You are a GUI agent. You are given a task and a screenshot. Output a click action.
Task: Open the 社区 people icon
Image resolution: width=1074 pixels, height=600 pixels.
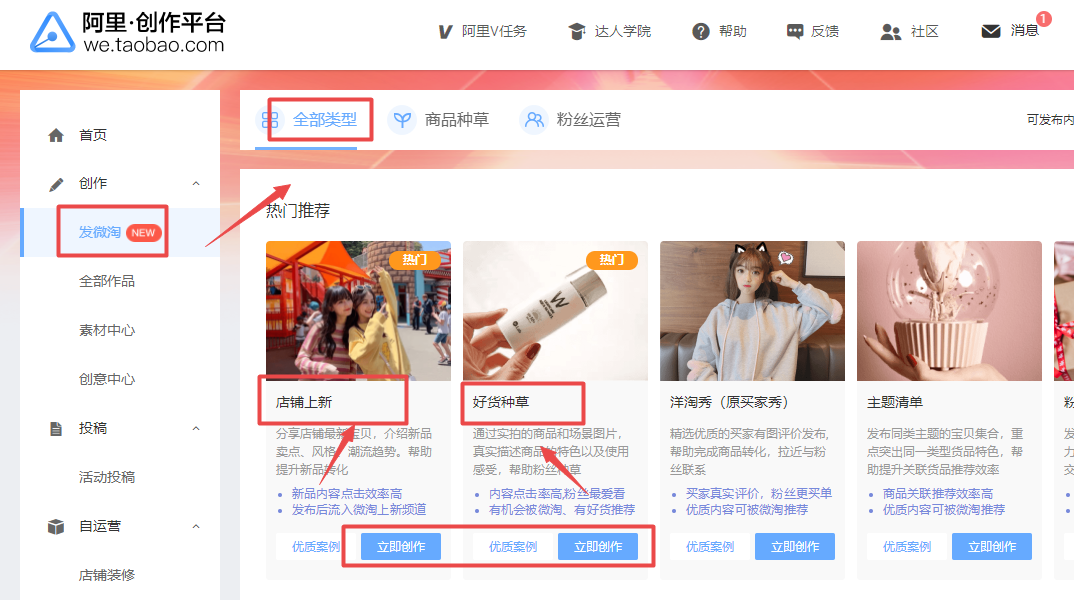890,31
